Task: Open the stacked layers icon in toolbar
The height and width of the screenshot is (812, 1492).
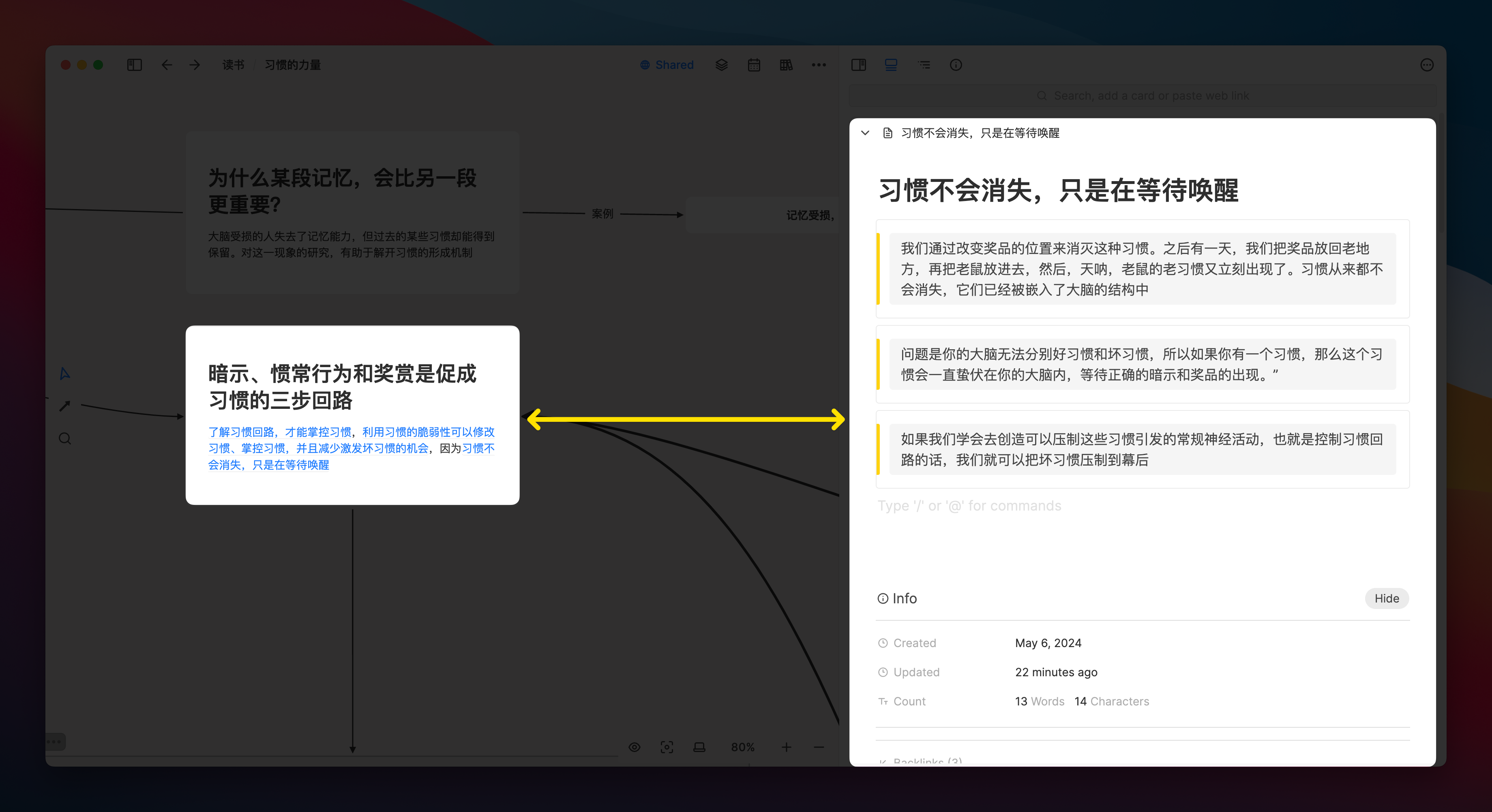Action: (x=721, y=65)
